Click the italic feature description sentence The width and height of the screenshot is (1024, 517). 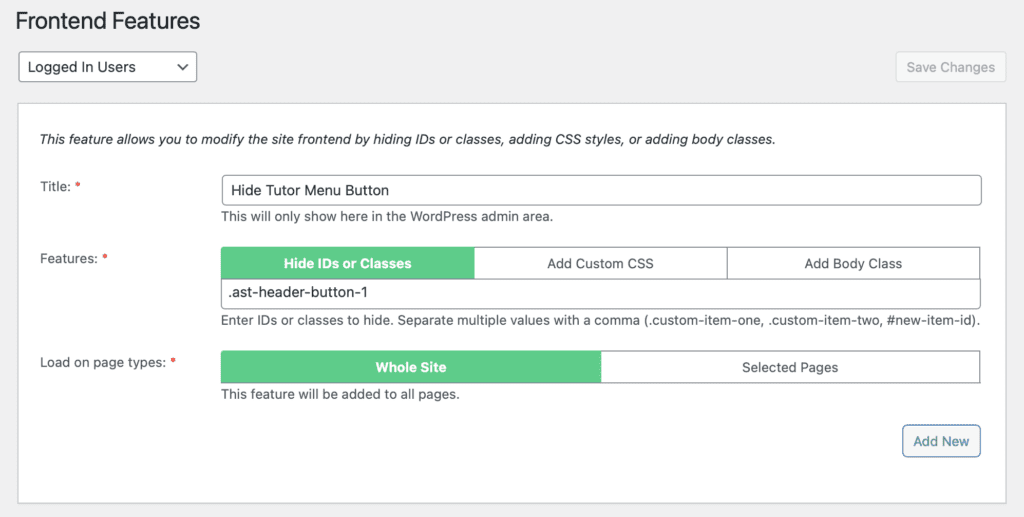(408, 139)
